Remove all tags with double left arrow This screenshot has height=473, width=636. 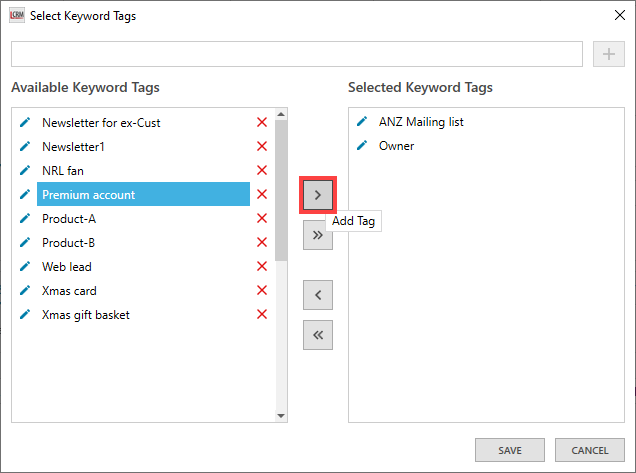(x=317, y=335)
